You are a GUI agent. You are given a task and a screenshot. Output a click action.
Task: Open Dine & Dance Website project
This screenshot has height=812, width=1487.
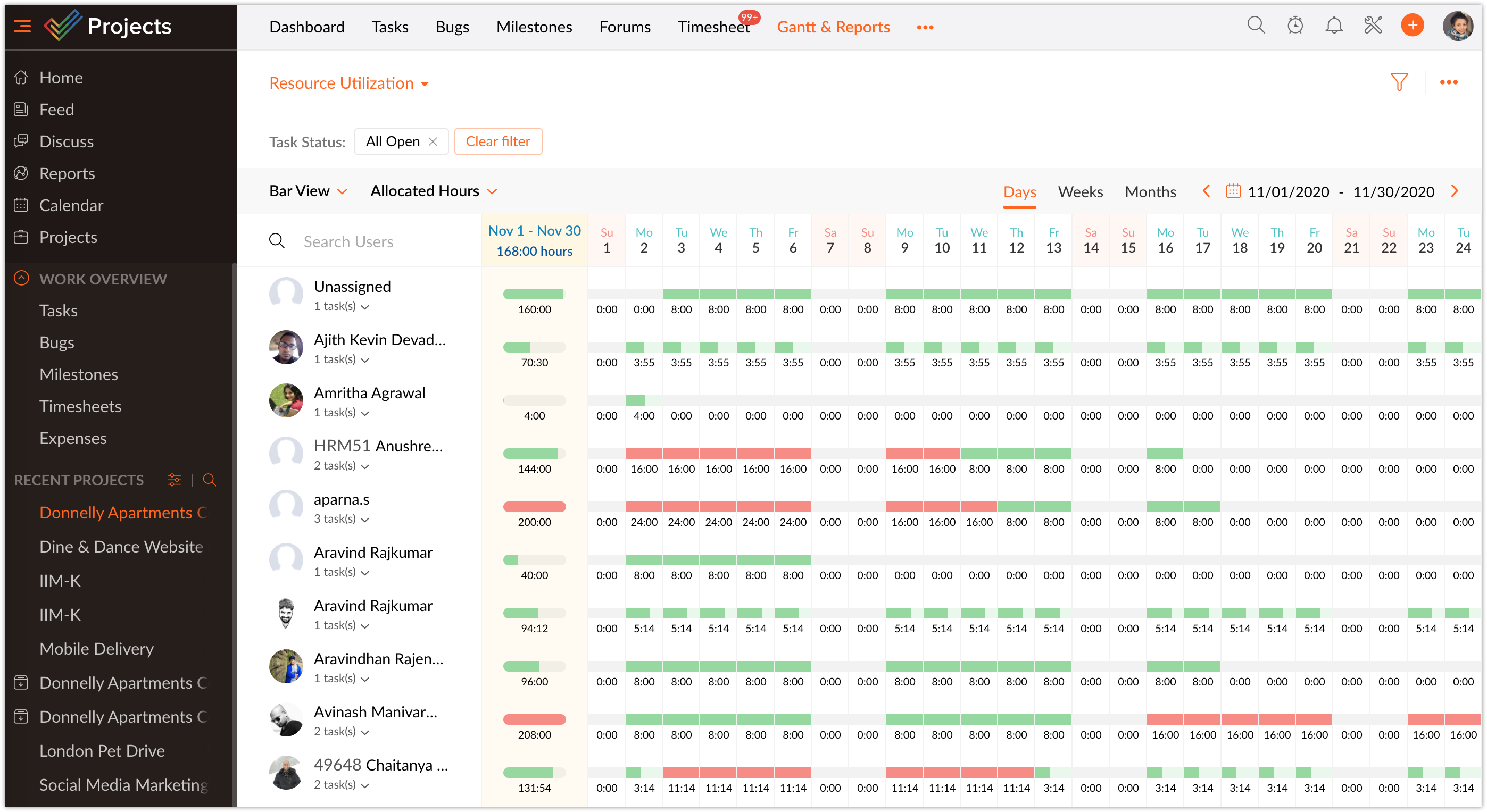(x=121, y=546)
